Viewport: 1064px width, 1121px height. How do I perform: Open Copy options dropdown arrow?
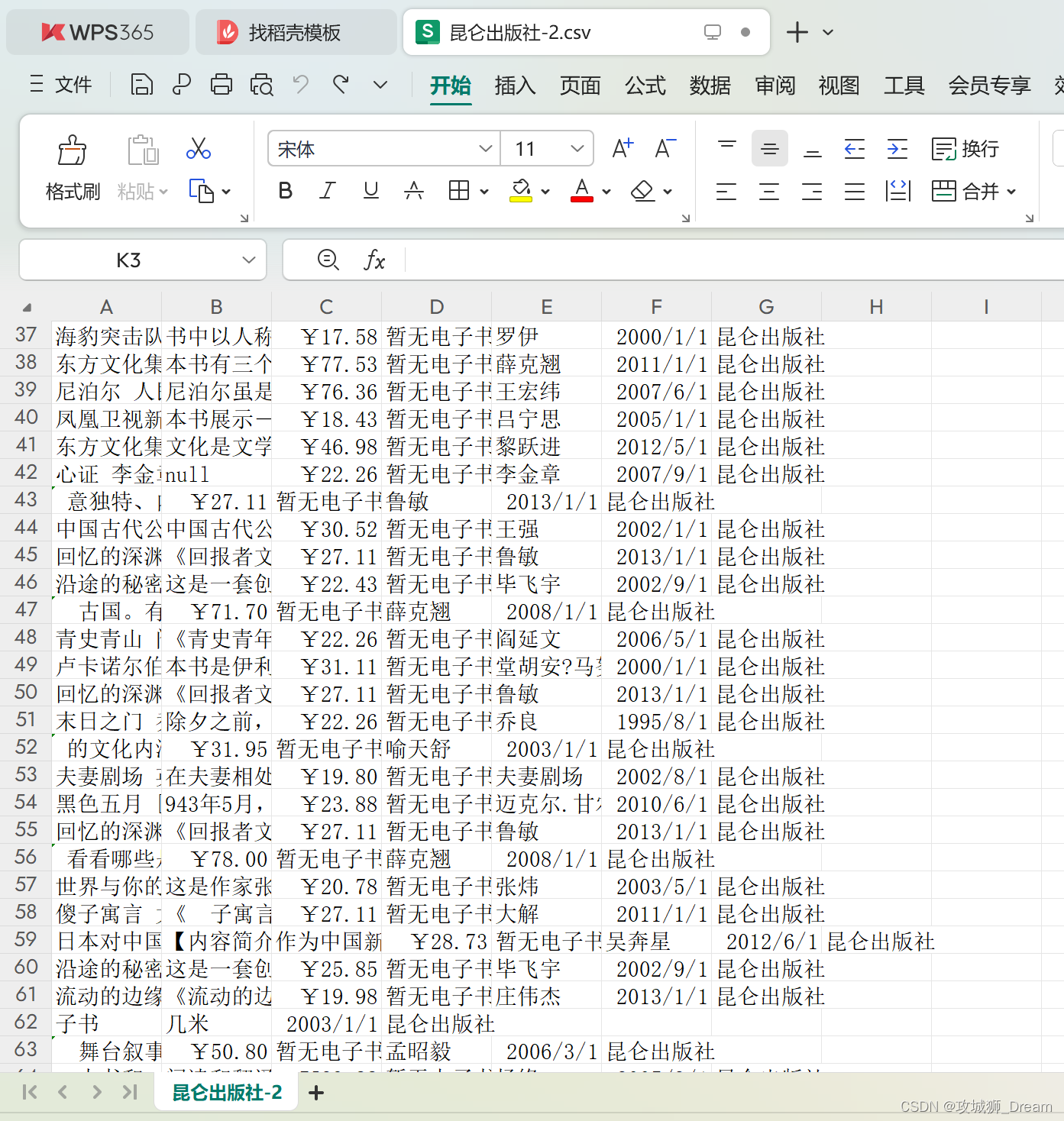[226, 192]
